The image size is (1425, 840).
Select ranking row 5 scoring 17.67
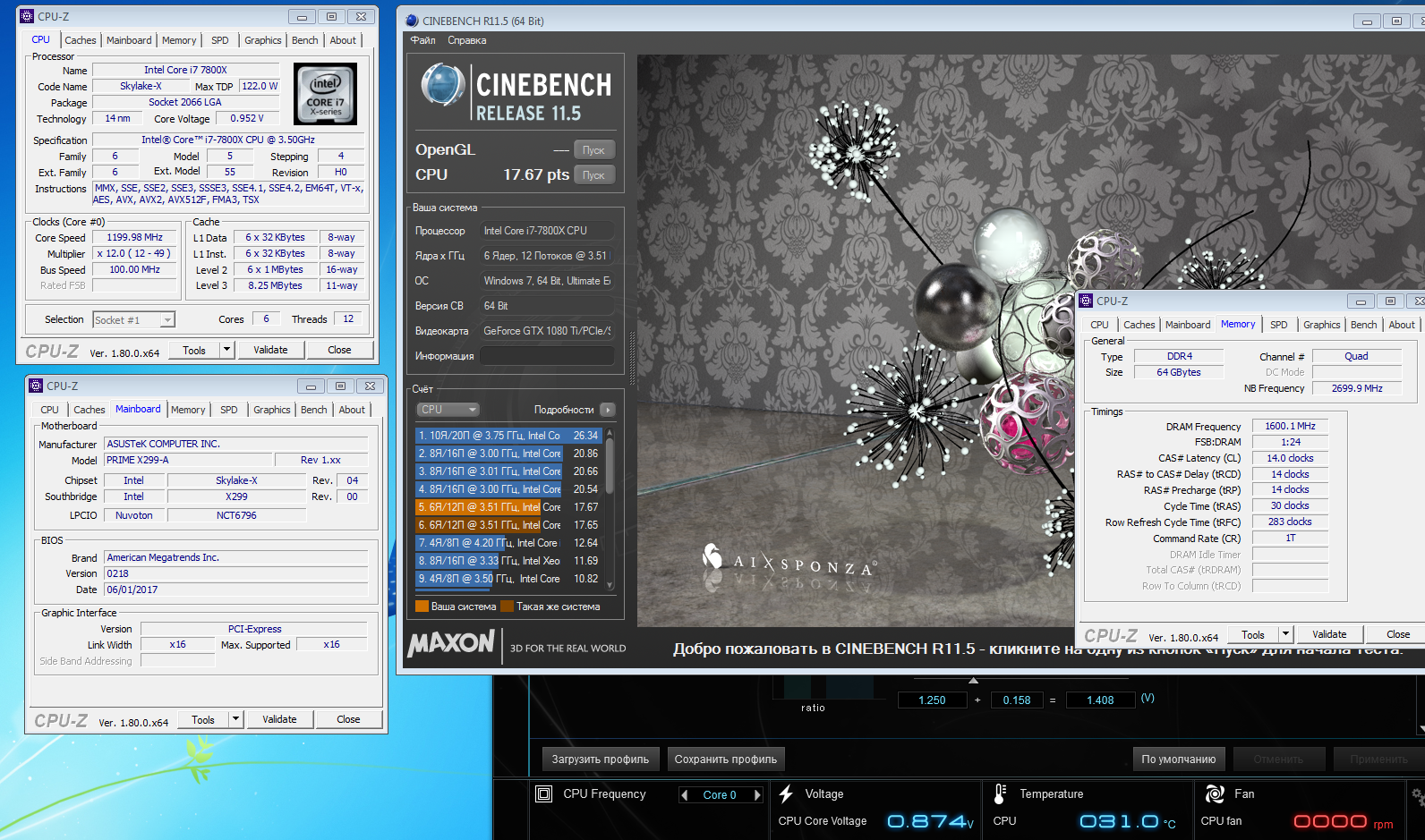508,507
